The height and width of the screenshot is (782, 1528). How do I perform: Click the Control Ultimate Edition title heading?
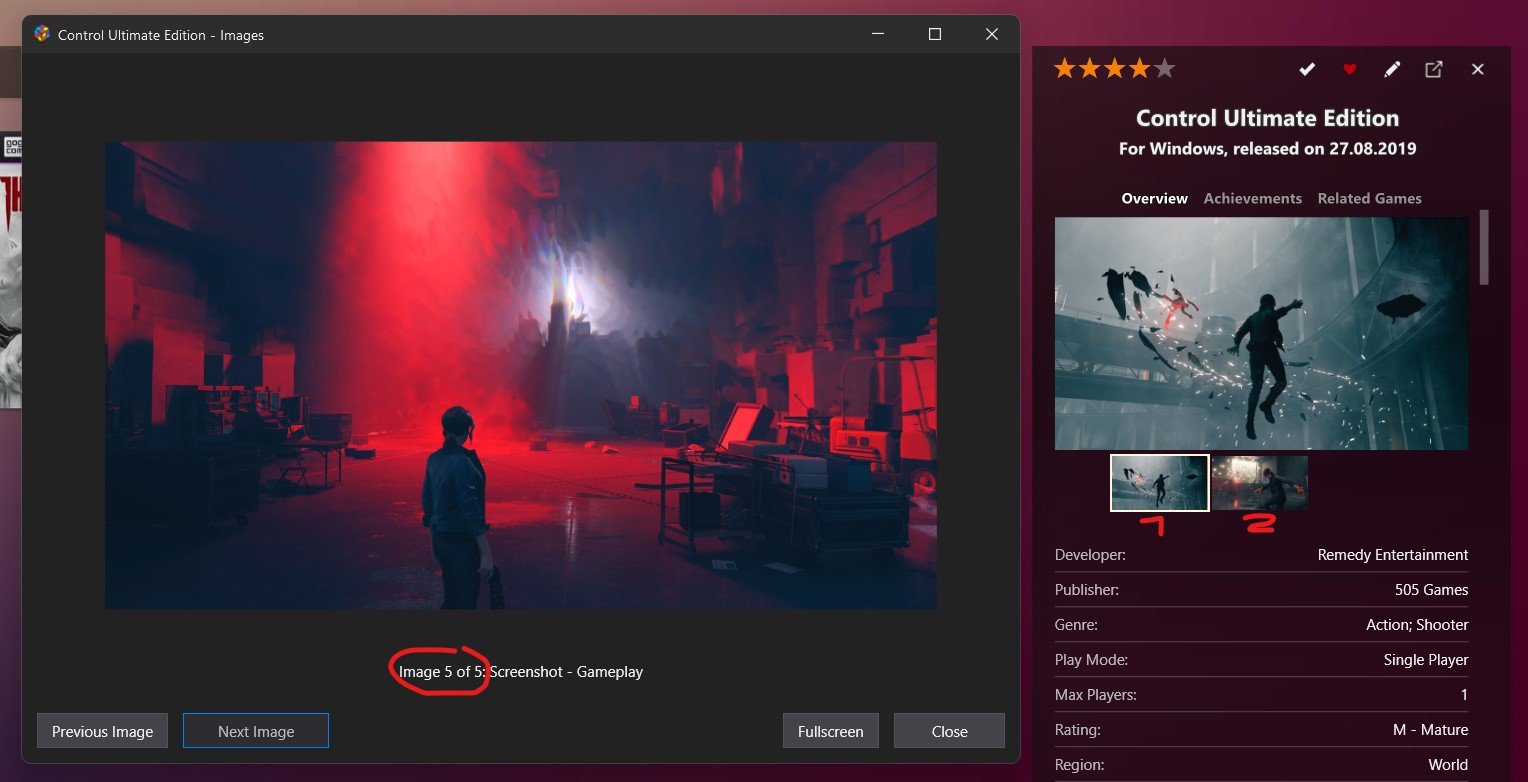(1267, 118)
